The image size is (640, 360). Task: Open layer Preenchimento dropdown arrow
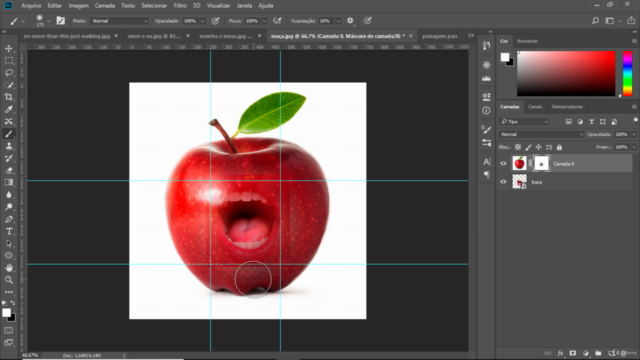[634, 147]
